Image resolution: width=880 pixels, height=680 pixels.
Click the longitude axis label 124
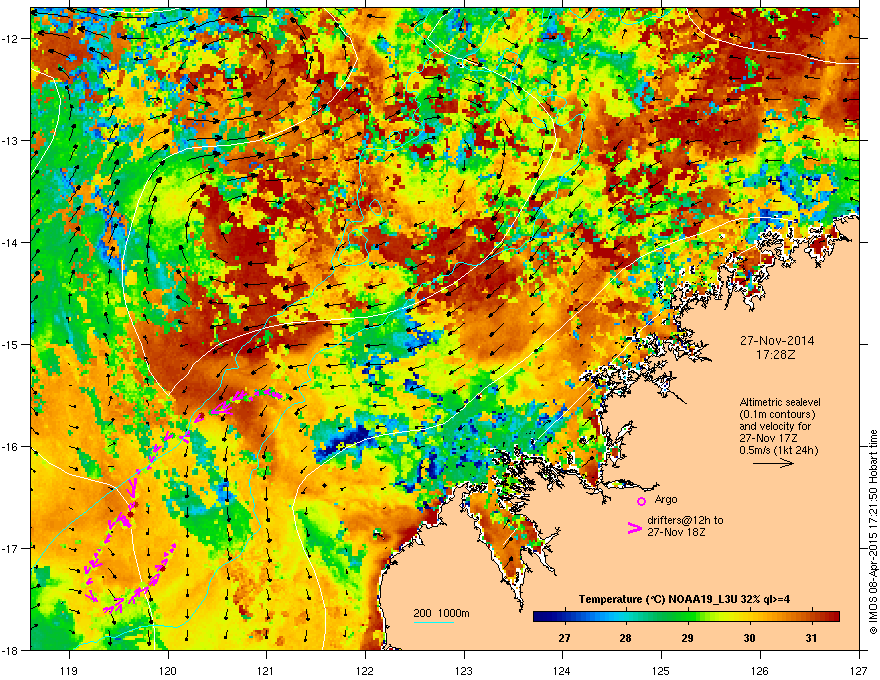[x=562, y=670]
